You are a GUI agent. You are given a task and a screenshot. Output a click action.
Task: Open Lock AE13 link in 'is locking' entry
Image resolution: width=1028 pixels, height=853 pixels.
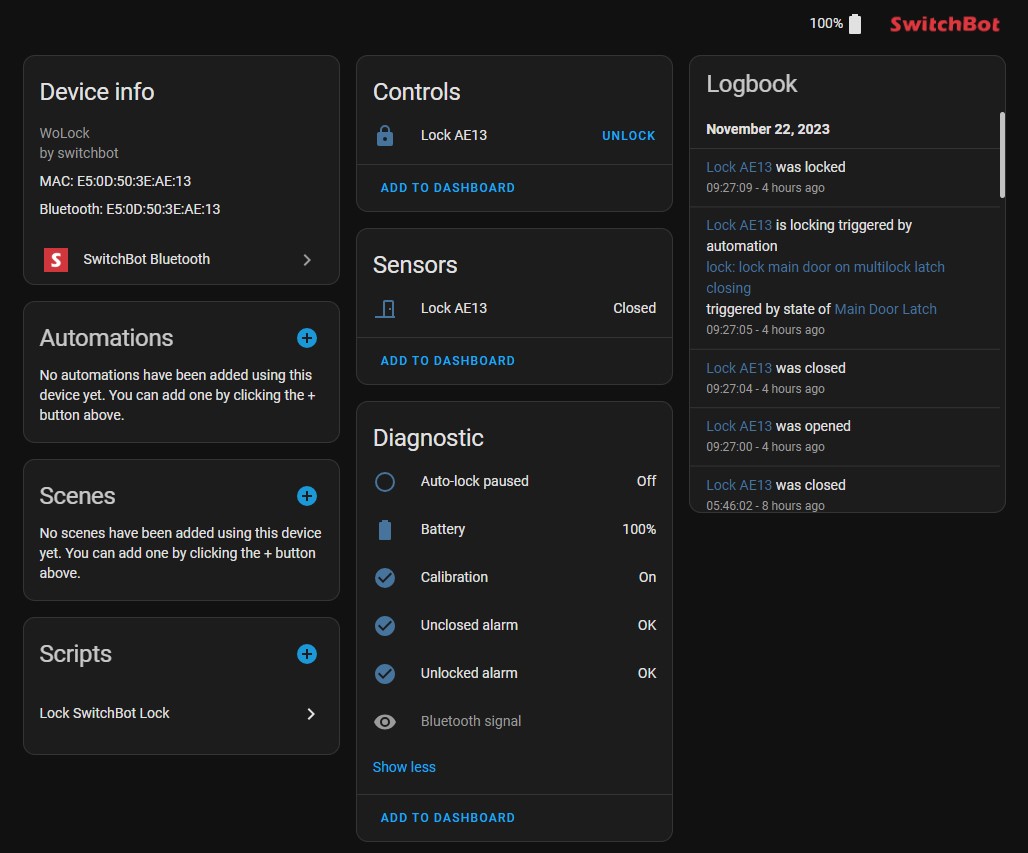tap(739, 225)
